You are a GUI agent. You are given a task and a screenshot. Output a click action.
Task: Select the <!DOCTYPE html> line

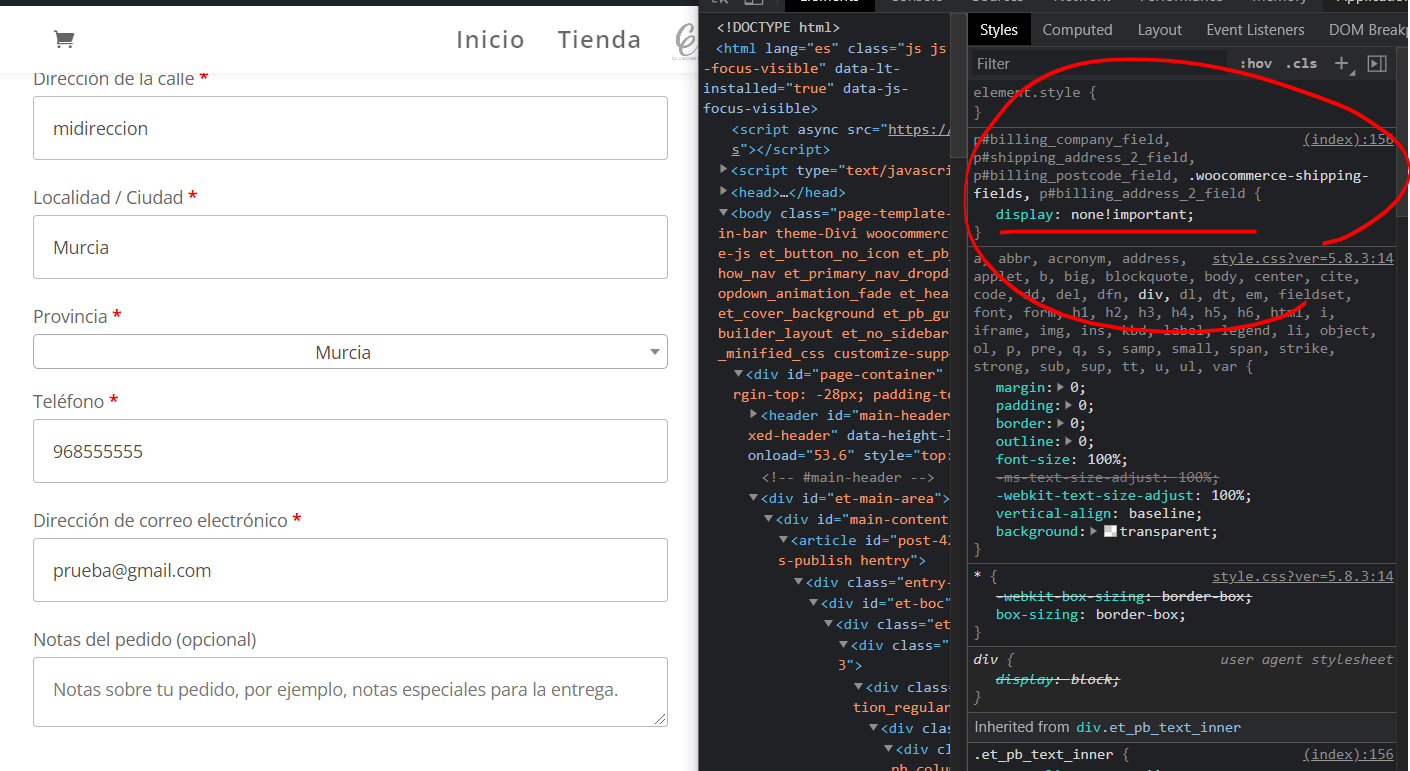coord(778,28)
